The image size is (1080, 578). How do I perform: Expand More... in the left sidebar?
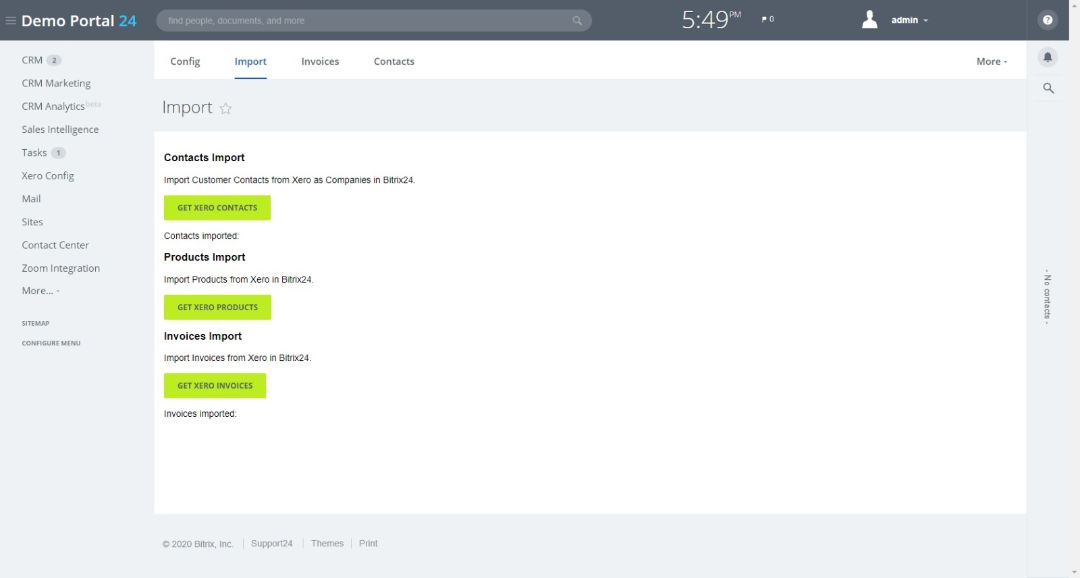click(40, 291)
